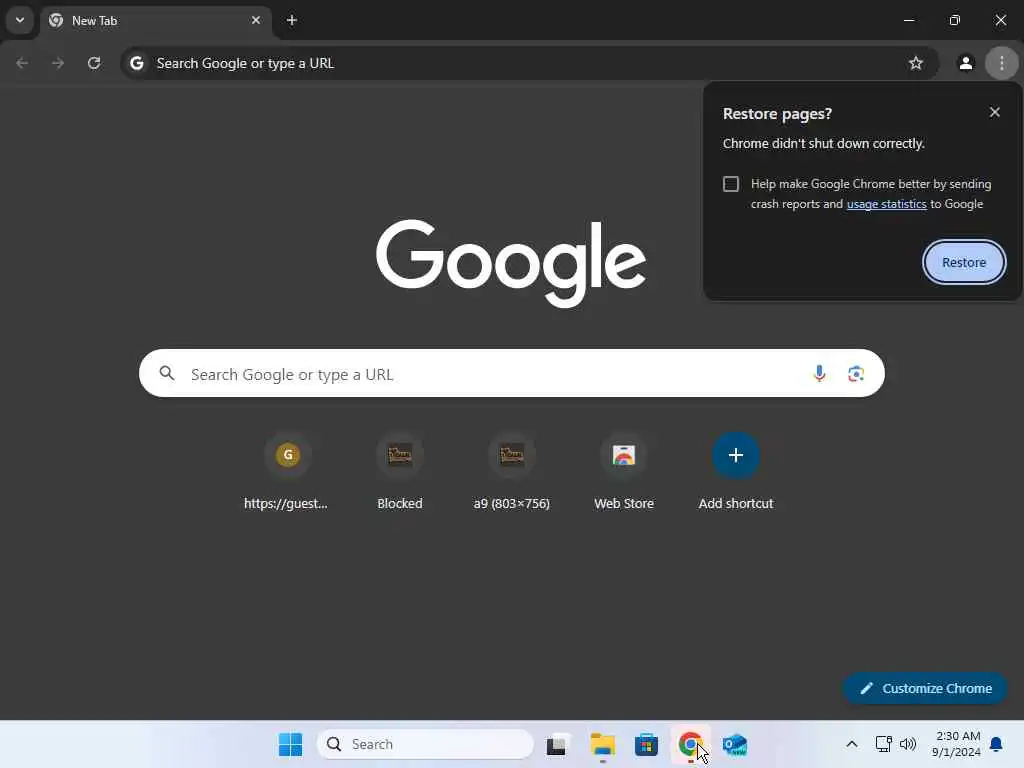Go back using the back arrow
The height and width of the screenshot is (768, 1024).
click(22, 63)
